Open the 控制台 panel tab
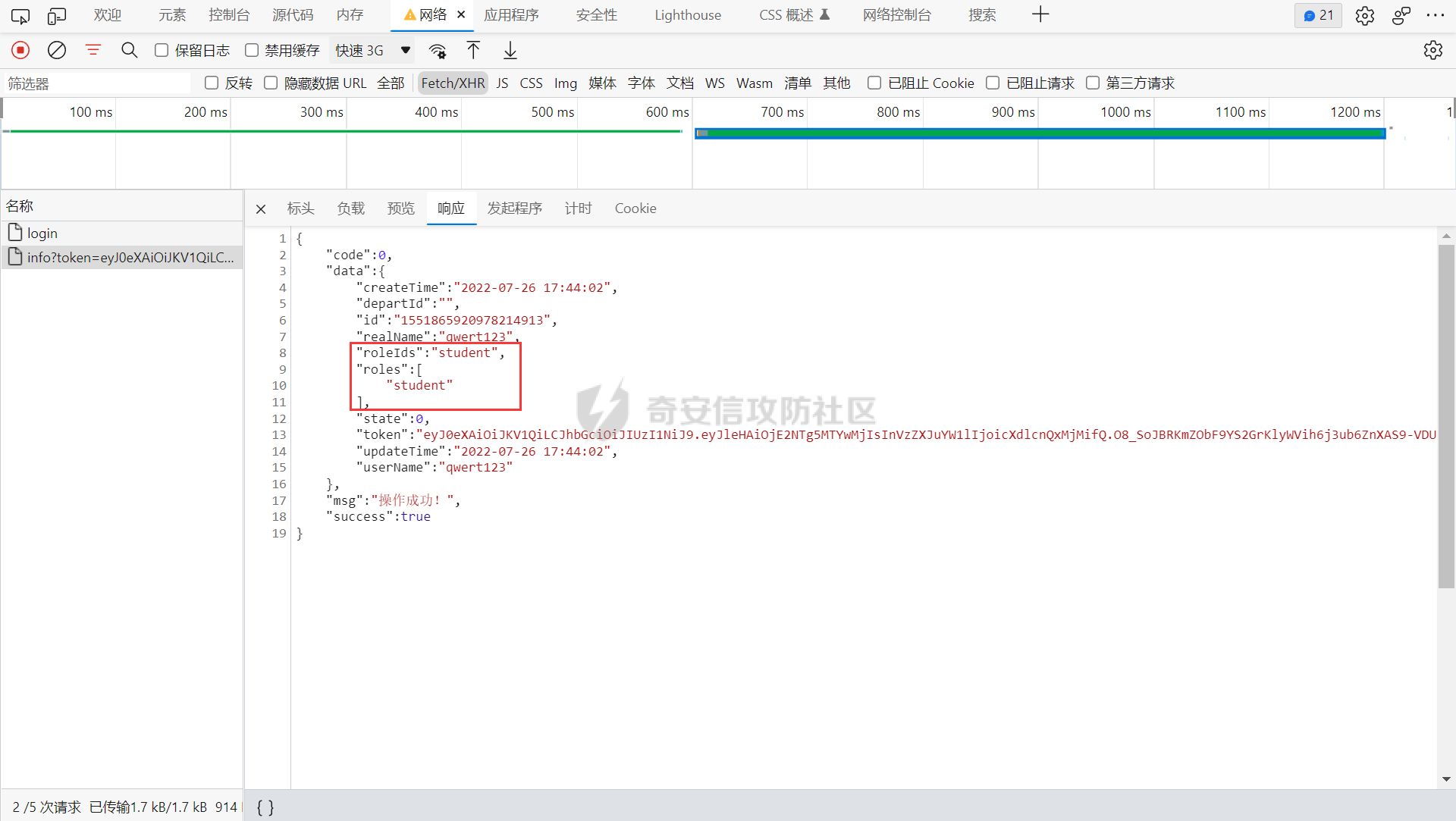Viewport: 1456px width, 821px height. click(x=229, y=15)
